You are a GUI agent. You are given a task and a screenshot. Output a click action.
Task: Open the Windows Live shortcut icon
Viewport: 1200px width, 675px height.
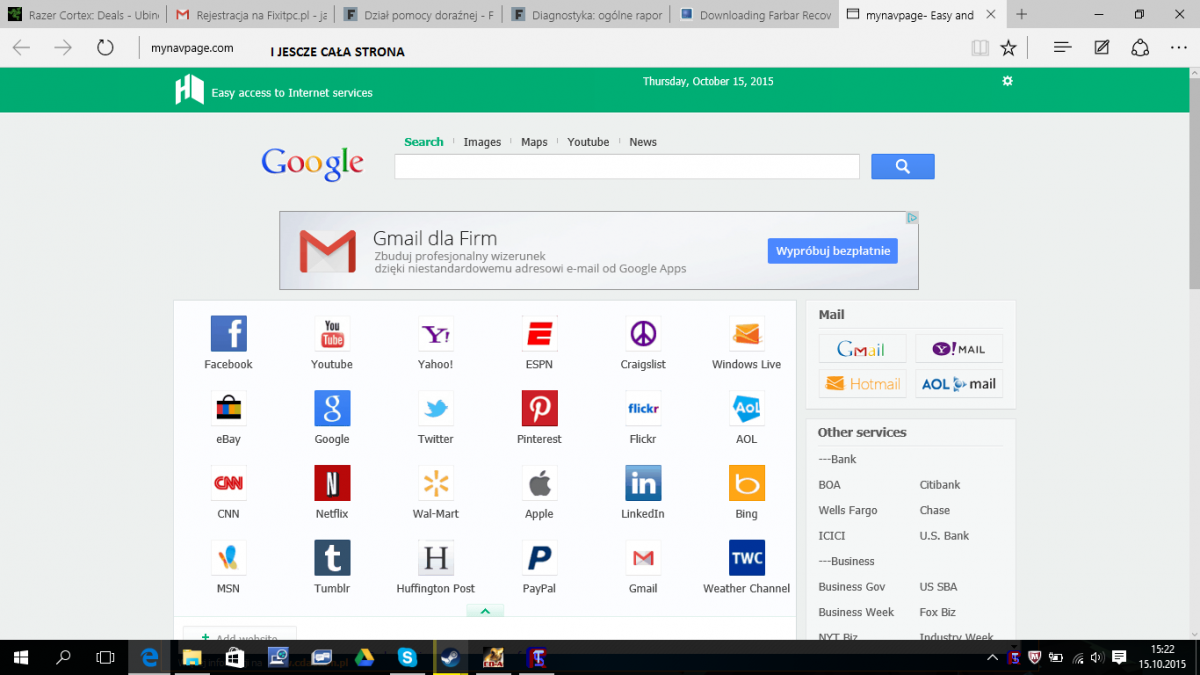click(747, 333)
